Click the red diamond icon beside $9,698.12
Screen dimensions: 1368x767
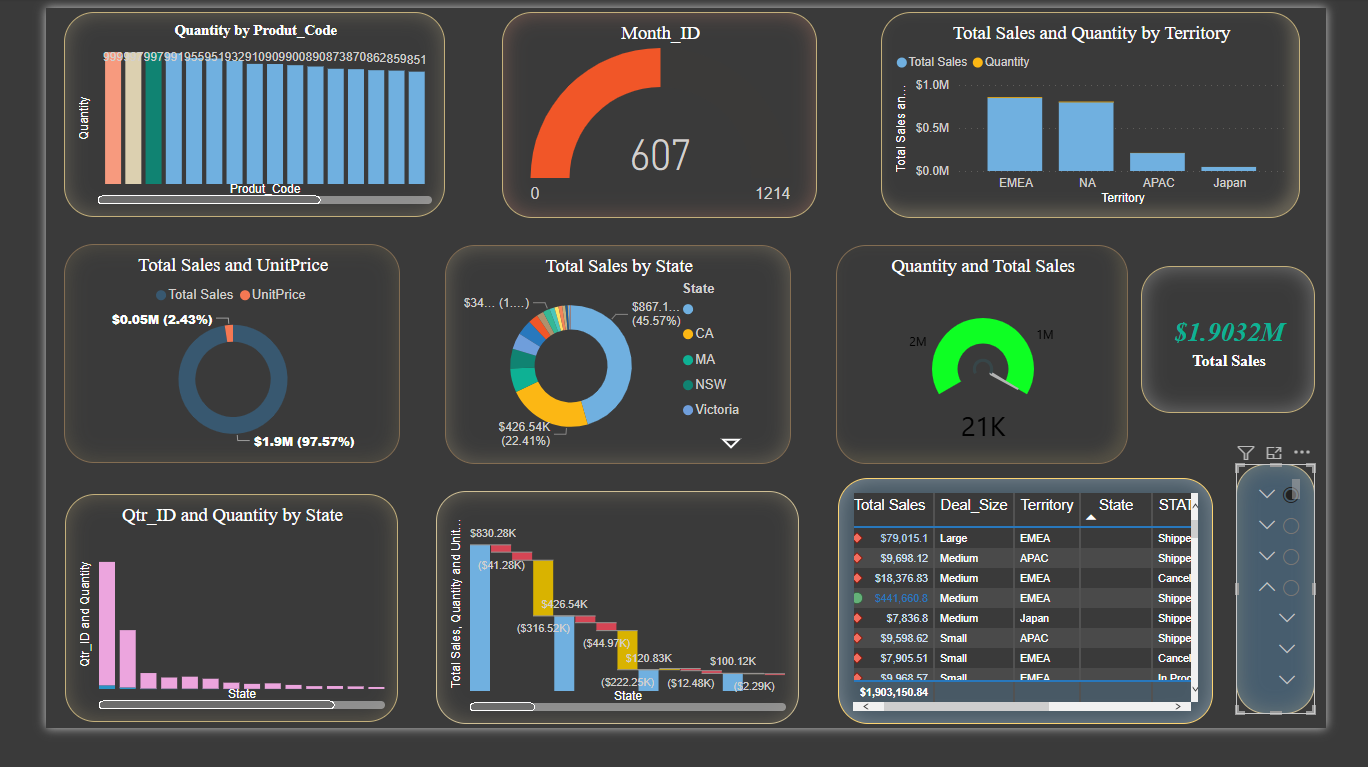tap(857, 558)
